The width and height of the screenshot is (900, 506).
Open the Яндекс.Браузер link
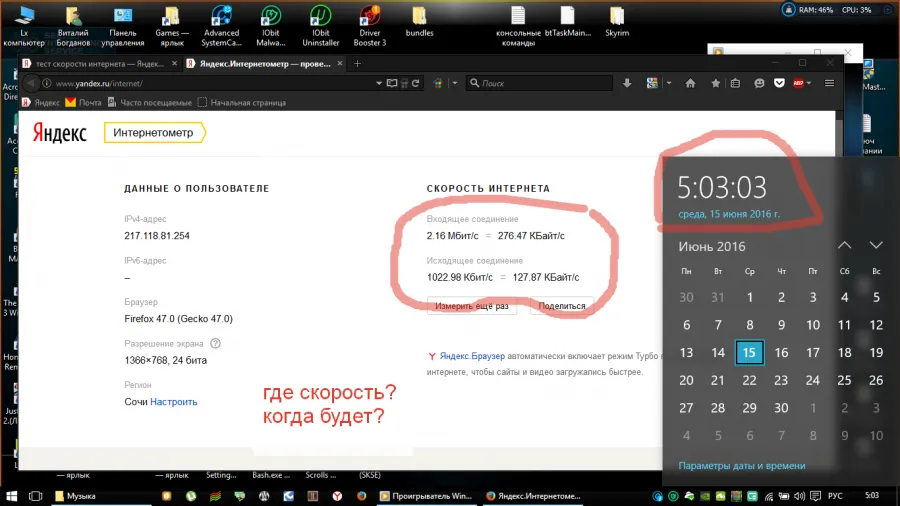click(472, 356)
